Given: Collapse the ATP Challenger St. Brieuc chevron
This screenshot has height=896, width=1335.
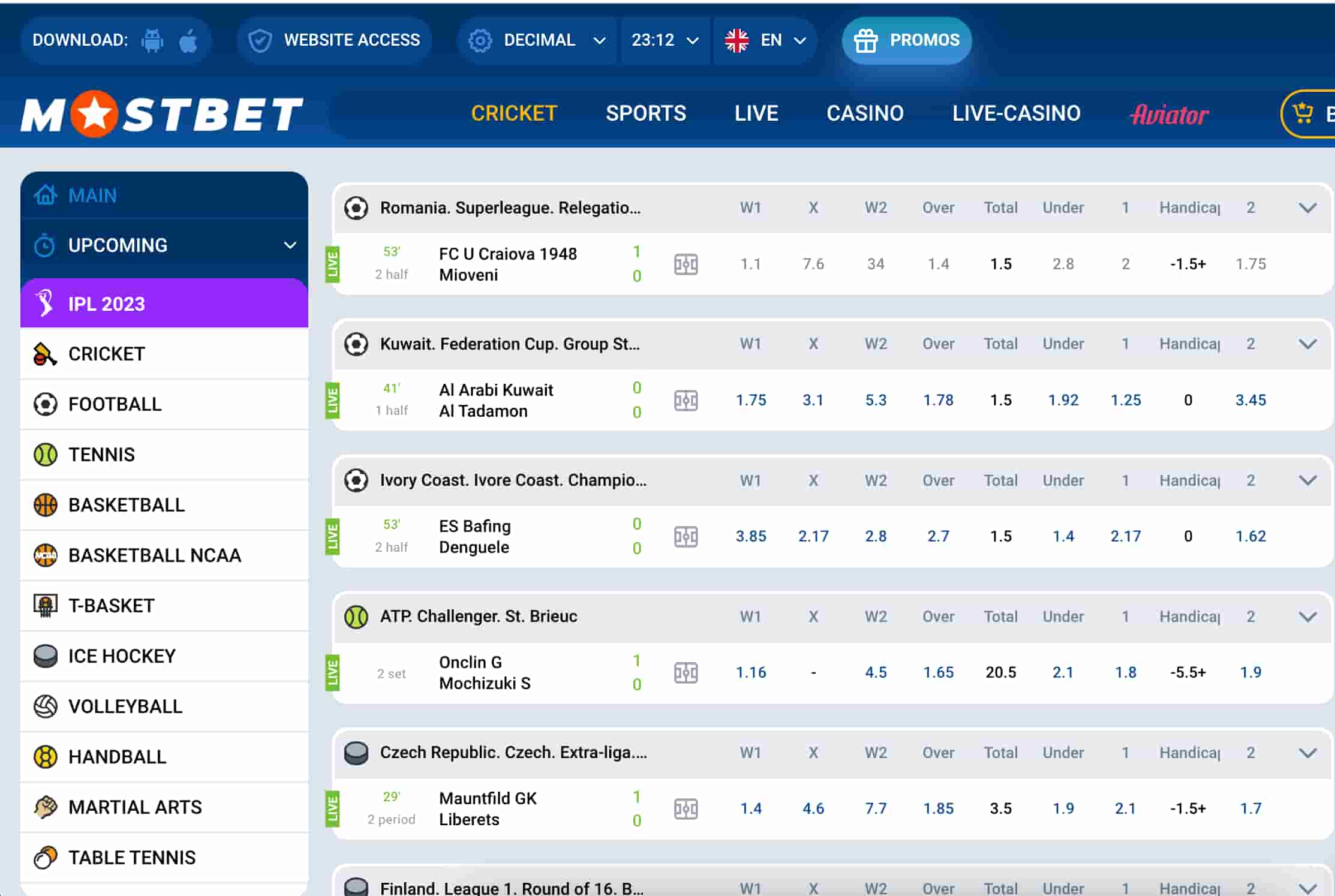Looking at the screenshot, I should pyautogui.click(x=1307, y=617).
